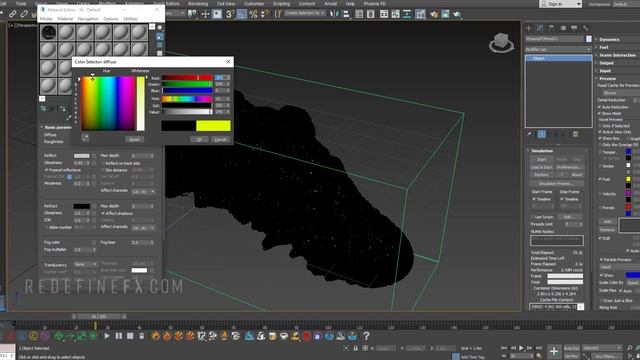
Task: Toggle the Active View Only checkbox
Action: pos(600,132)
